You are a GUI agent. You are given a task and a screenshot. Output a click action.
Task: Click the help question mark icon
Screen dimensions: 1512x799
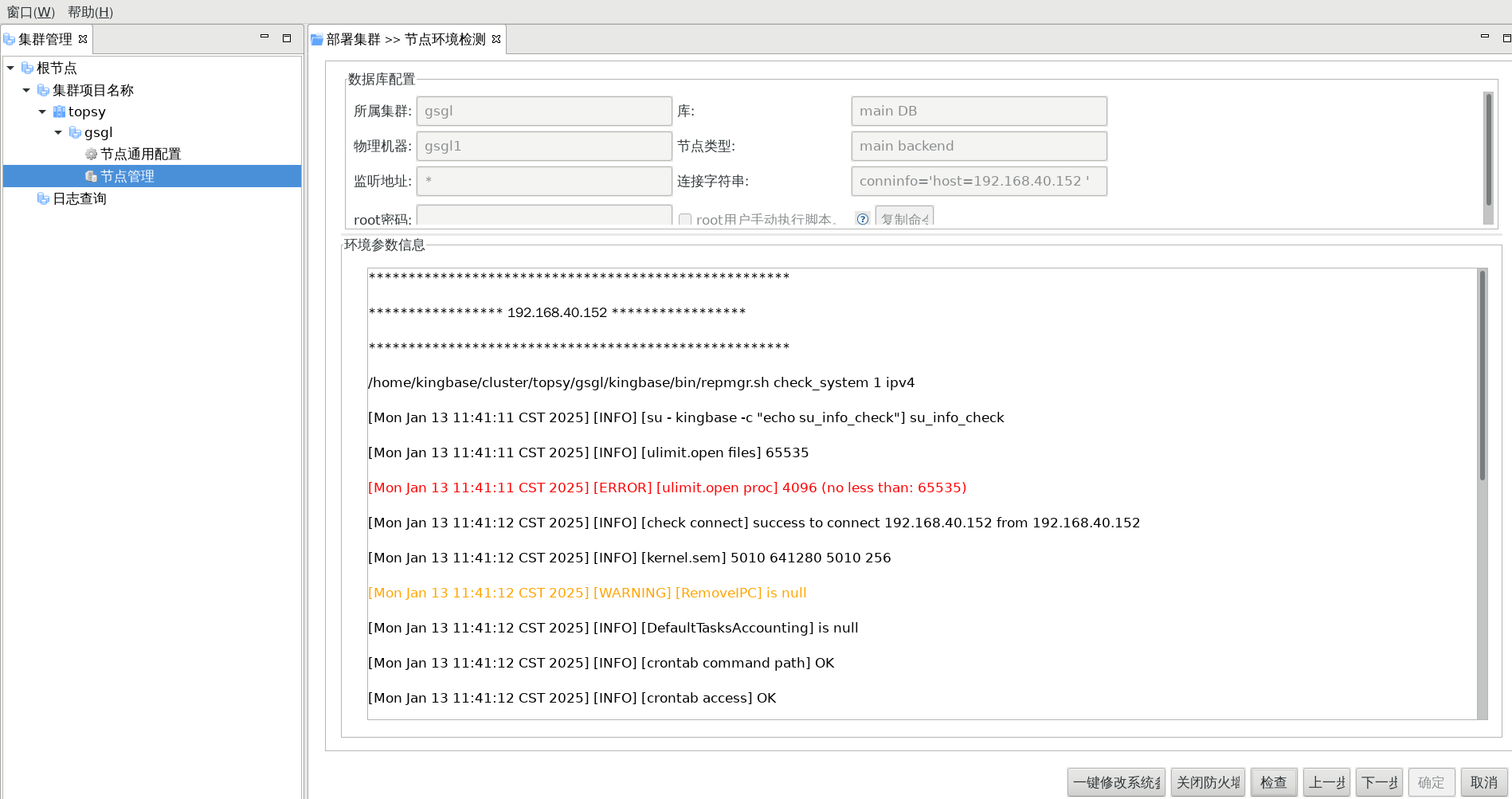click(862, 219)
